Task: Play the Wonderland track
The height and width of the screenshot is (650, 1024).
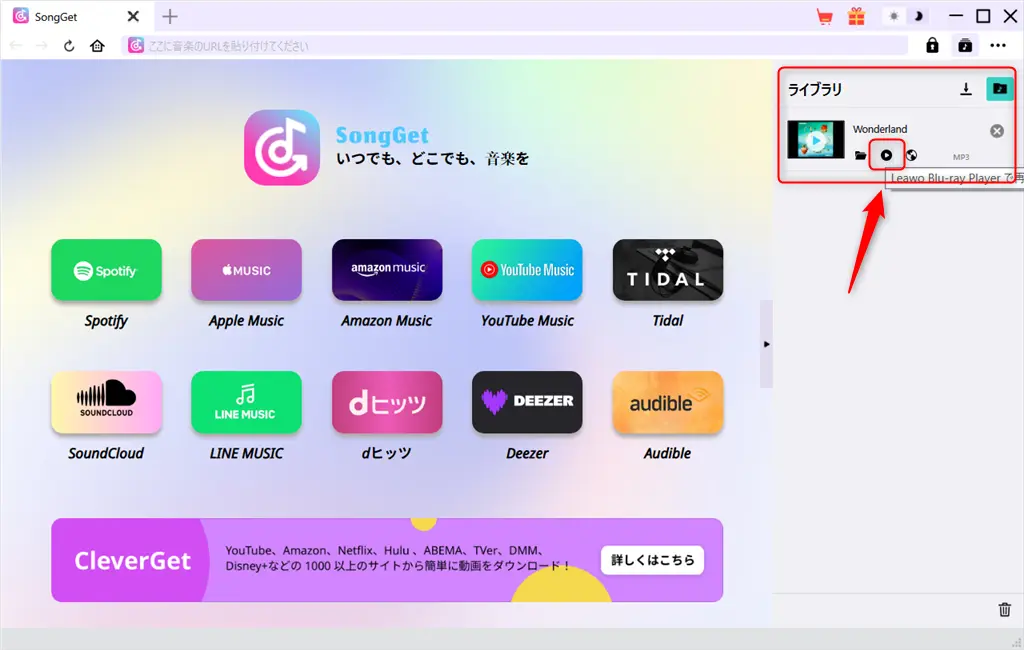Action: coord(886,155)
